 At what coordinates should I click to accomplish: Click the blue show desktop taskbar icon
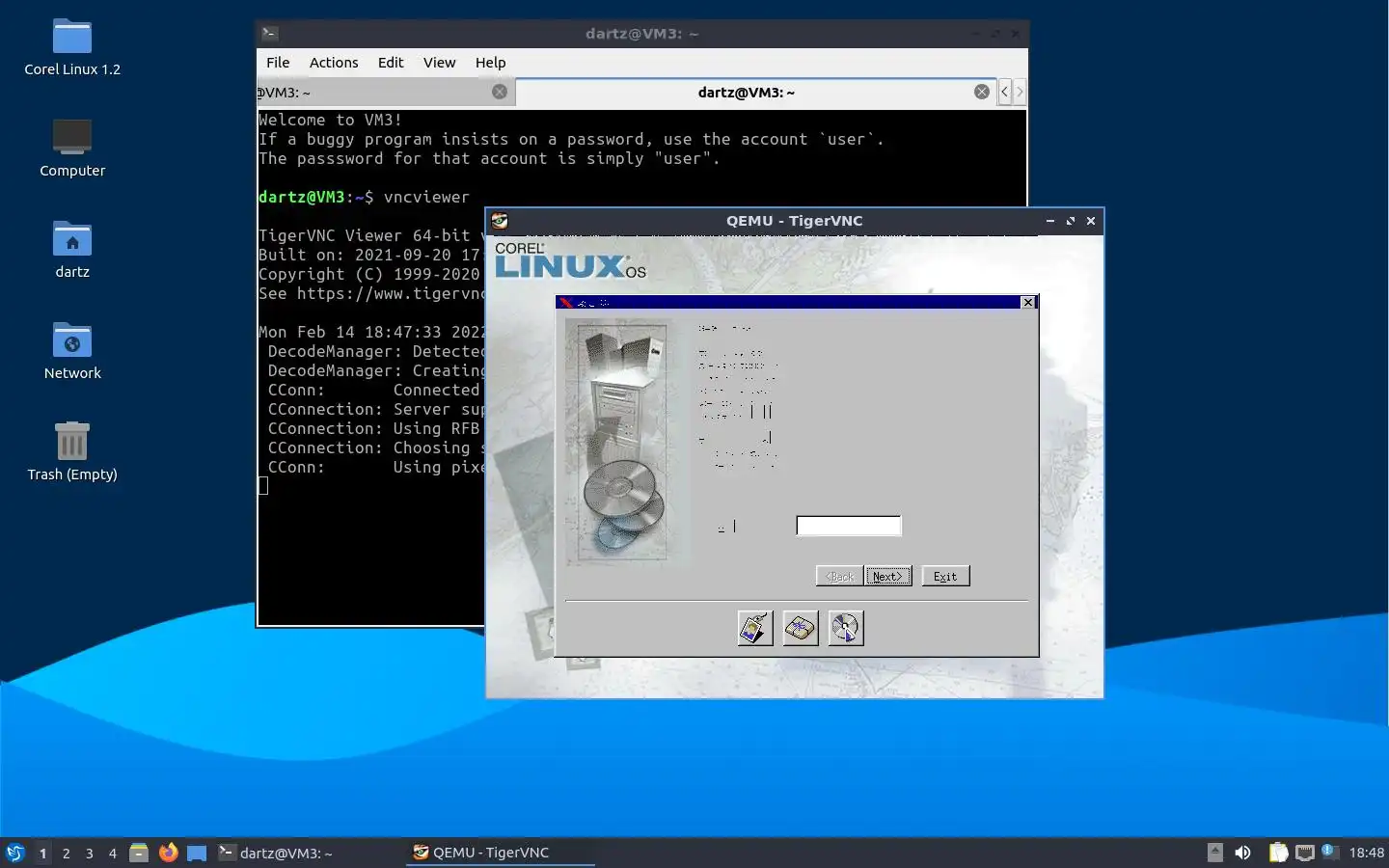[x=197, y=853]
